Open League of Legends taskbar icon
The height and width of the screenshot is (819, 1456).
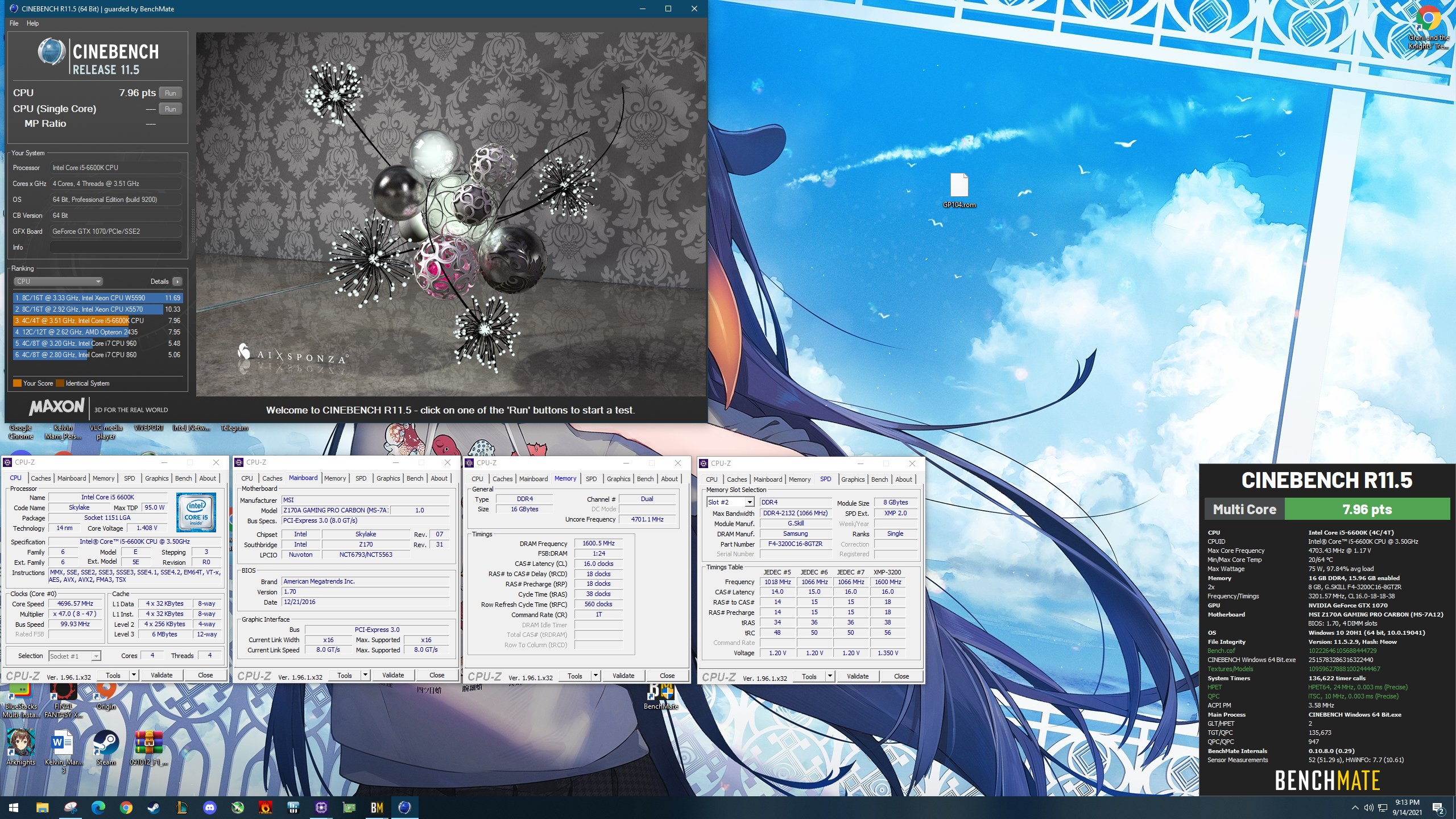[x=182, y=808]
